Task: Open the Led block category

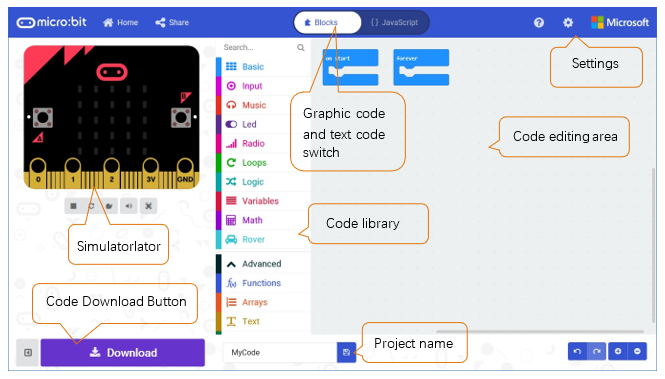Action: coord(263,124)
